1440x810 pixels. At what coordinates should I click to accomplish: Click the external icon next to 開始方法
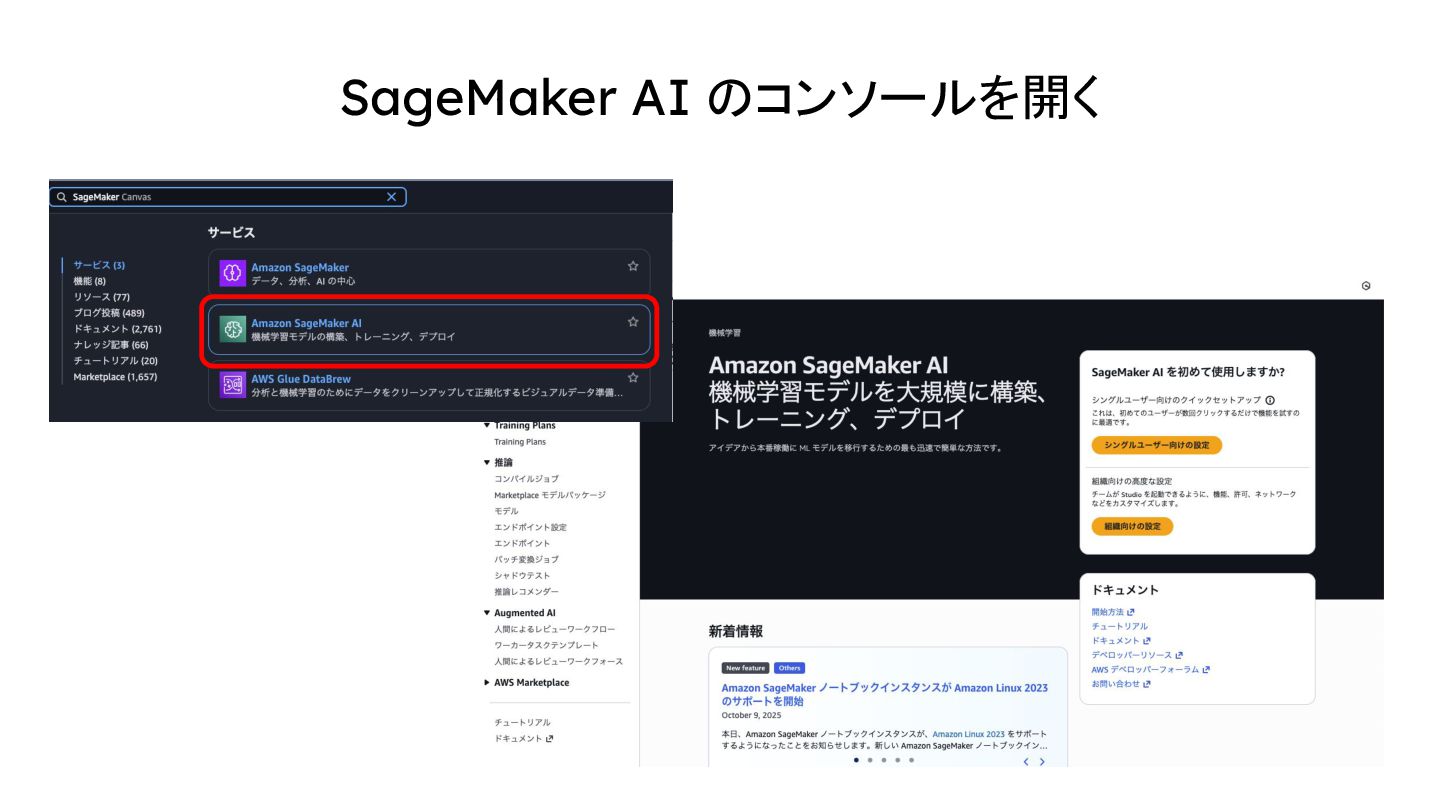coord(1131,612)
